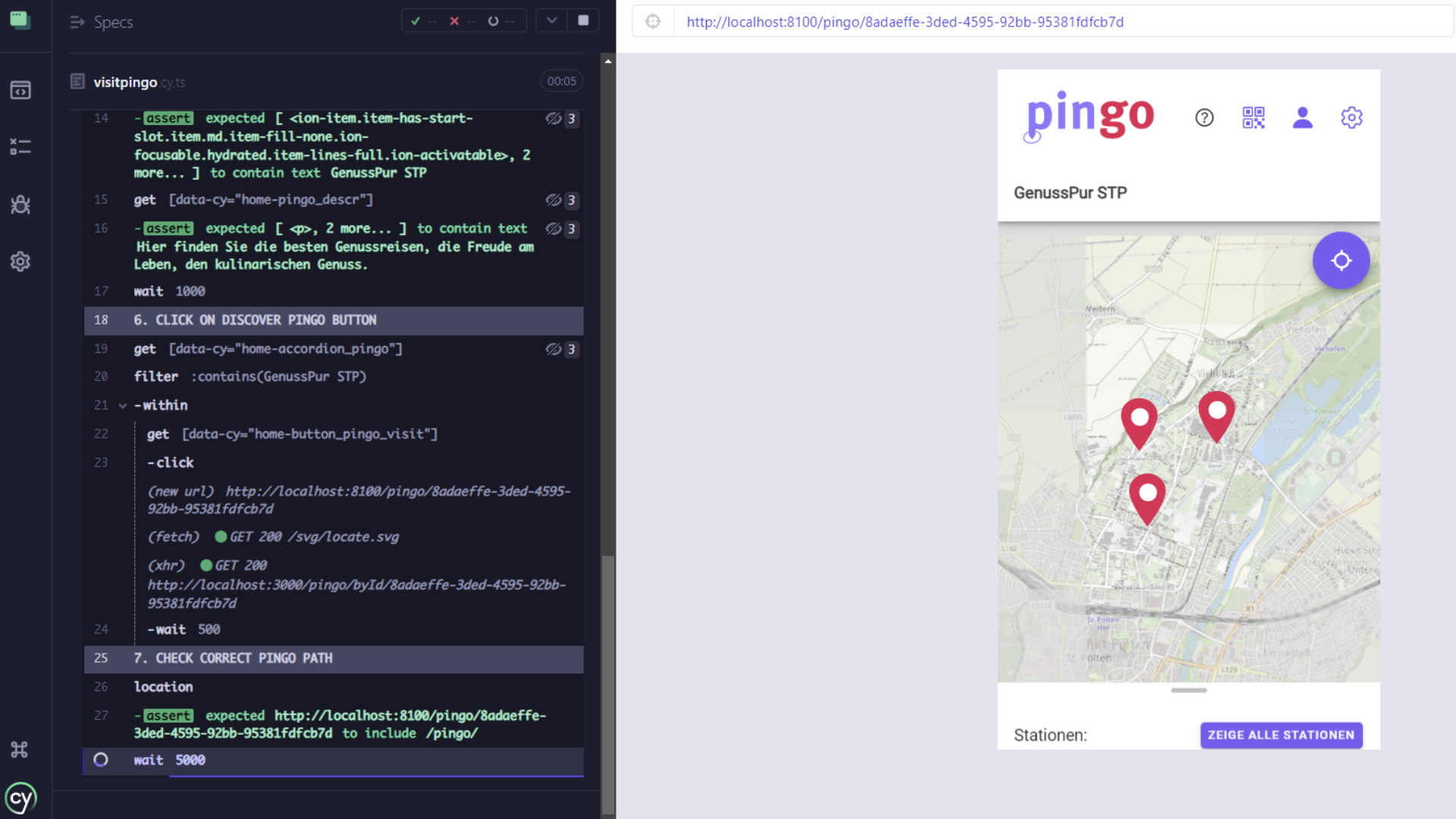Screen dimensions: 1456x819
Task: Stop the running test
Action: click(583, 20)
